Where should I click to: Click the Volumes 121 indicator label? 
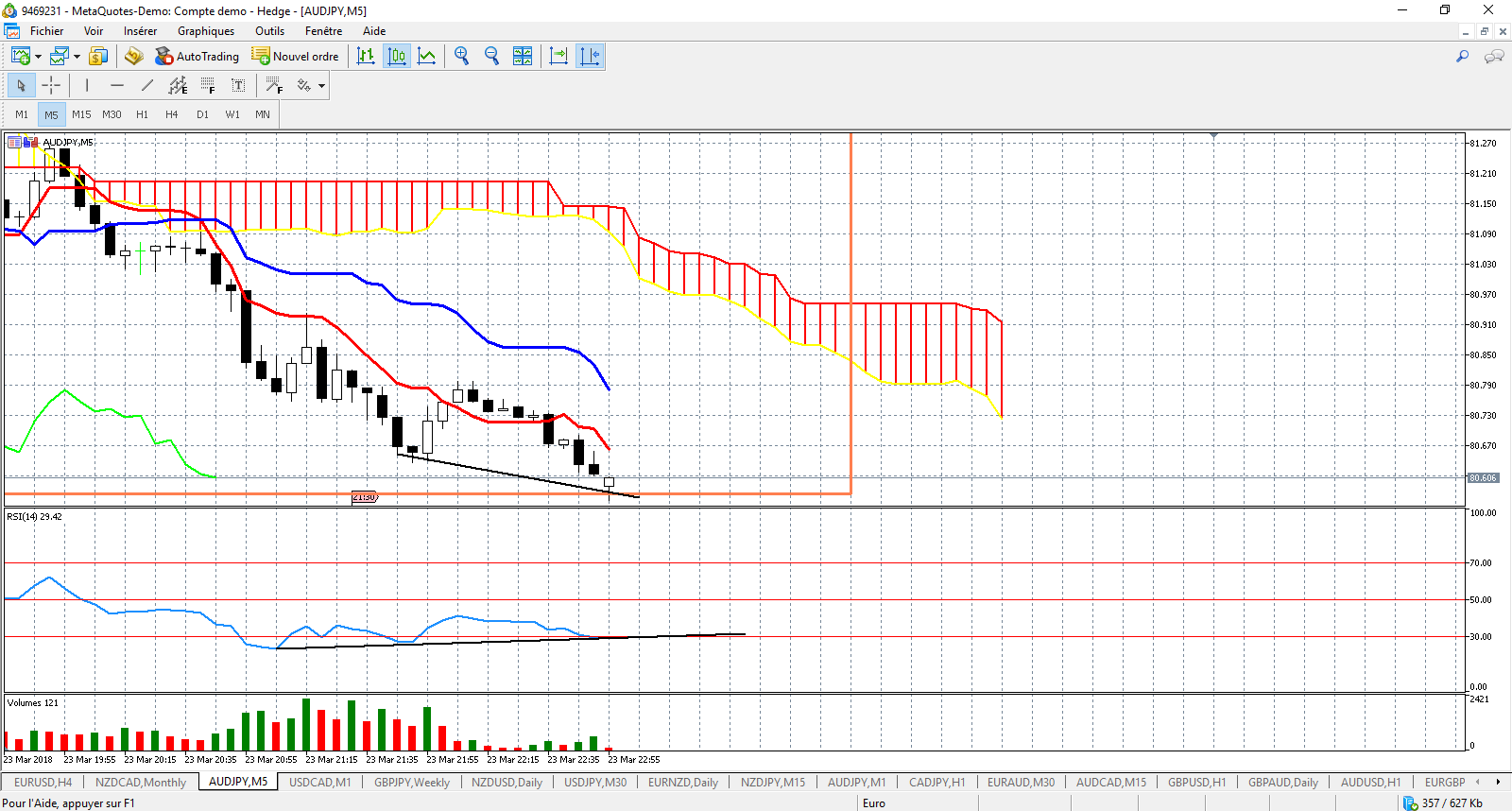[32, 703]
